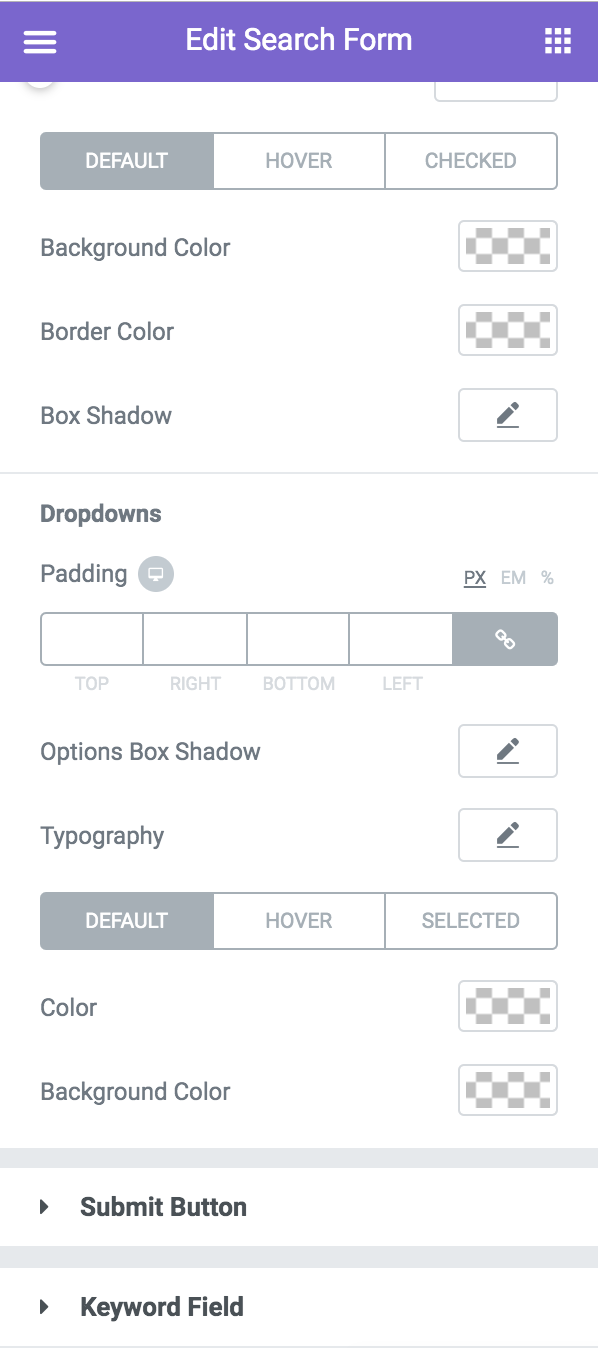Edit Box Shadow with pencil icon
Image resolution: width=598 pixels, height=1348 pixels.
tap(508, 415)
